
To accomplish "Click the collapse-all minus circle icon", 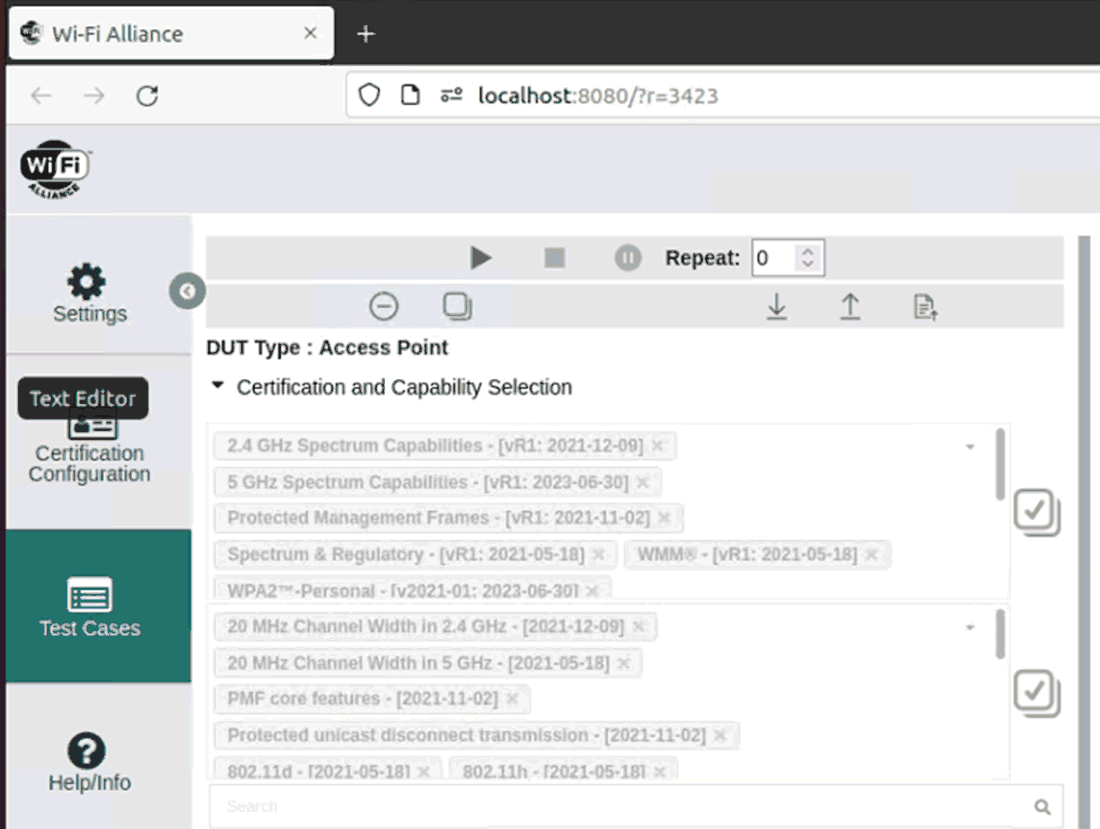I will coord(384,306).
